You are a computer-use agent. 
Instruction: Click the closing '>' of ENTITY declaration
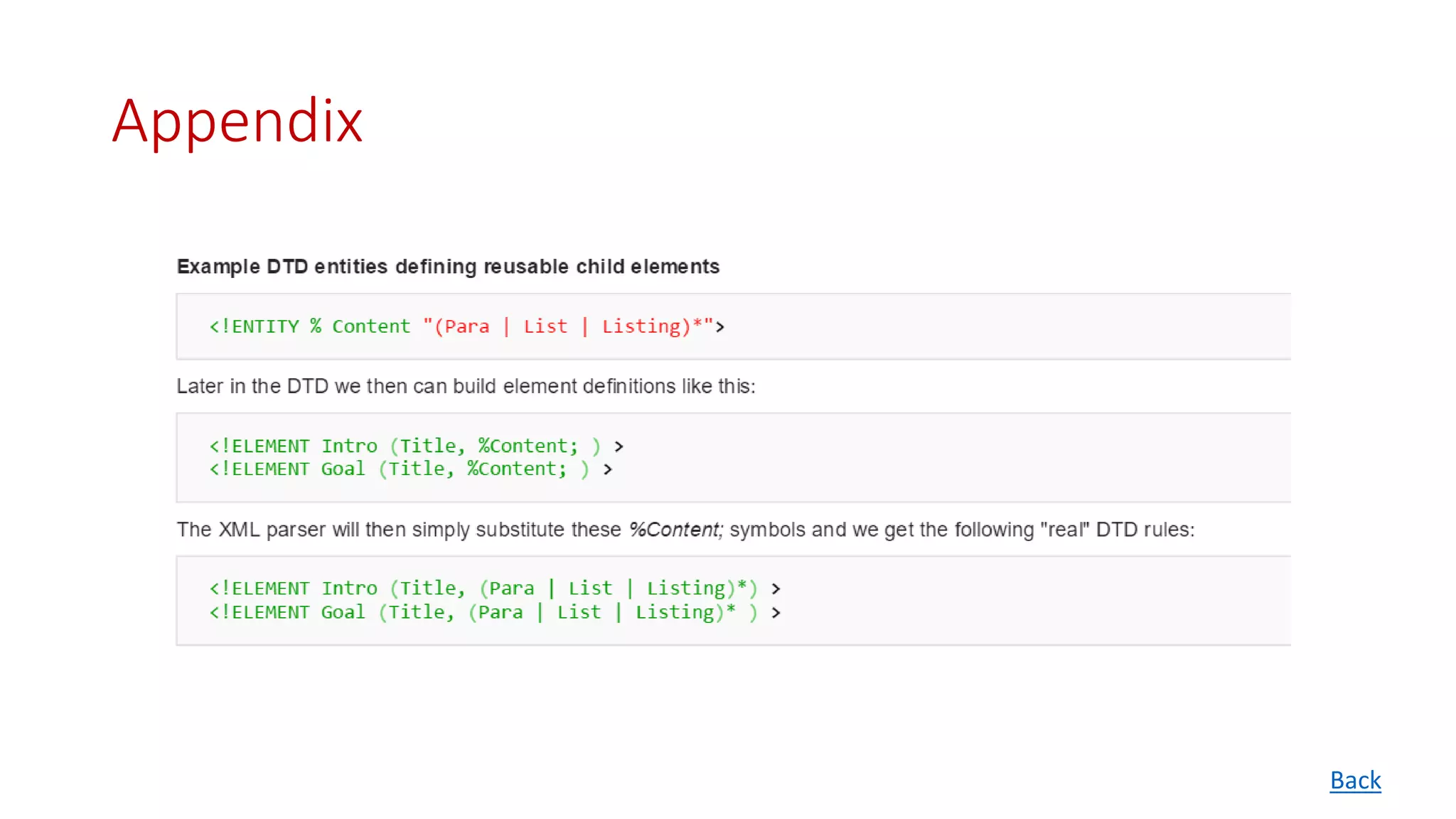719,327
